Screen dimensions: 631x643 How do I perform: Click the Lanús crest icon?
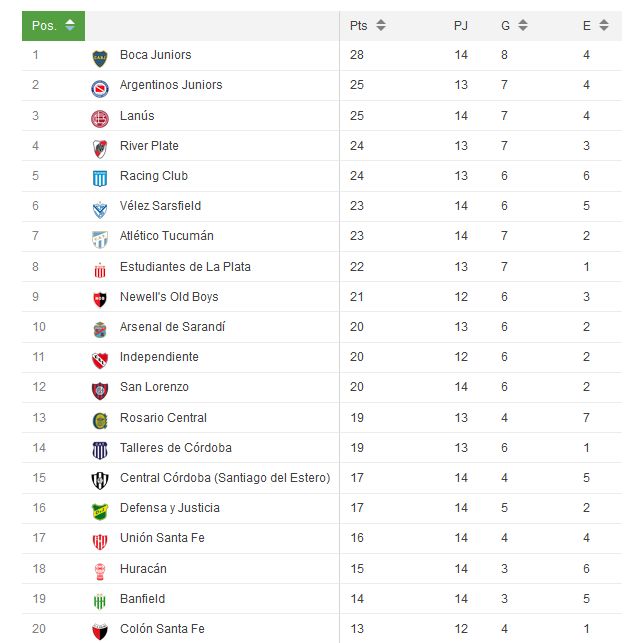pos(100,119)
